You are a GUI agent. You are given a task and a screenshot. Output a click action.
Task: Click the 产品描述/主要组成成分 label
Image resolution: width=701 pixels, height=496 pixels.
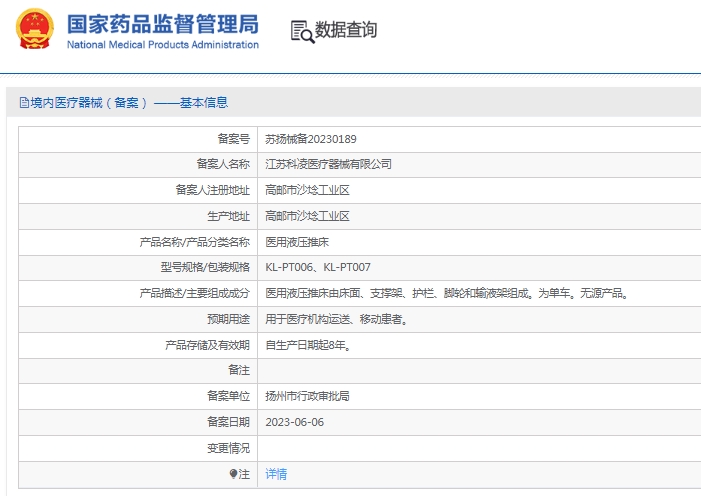194,293
